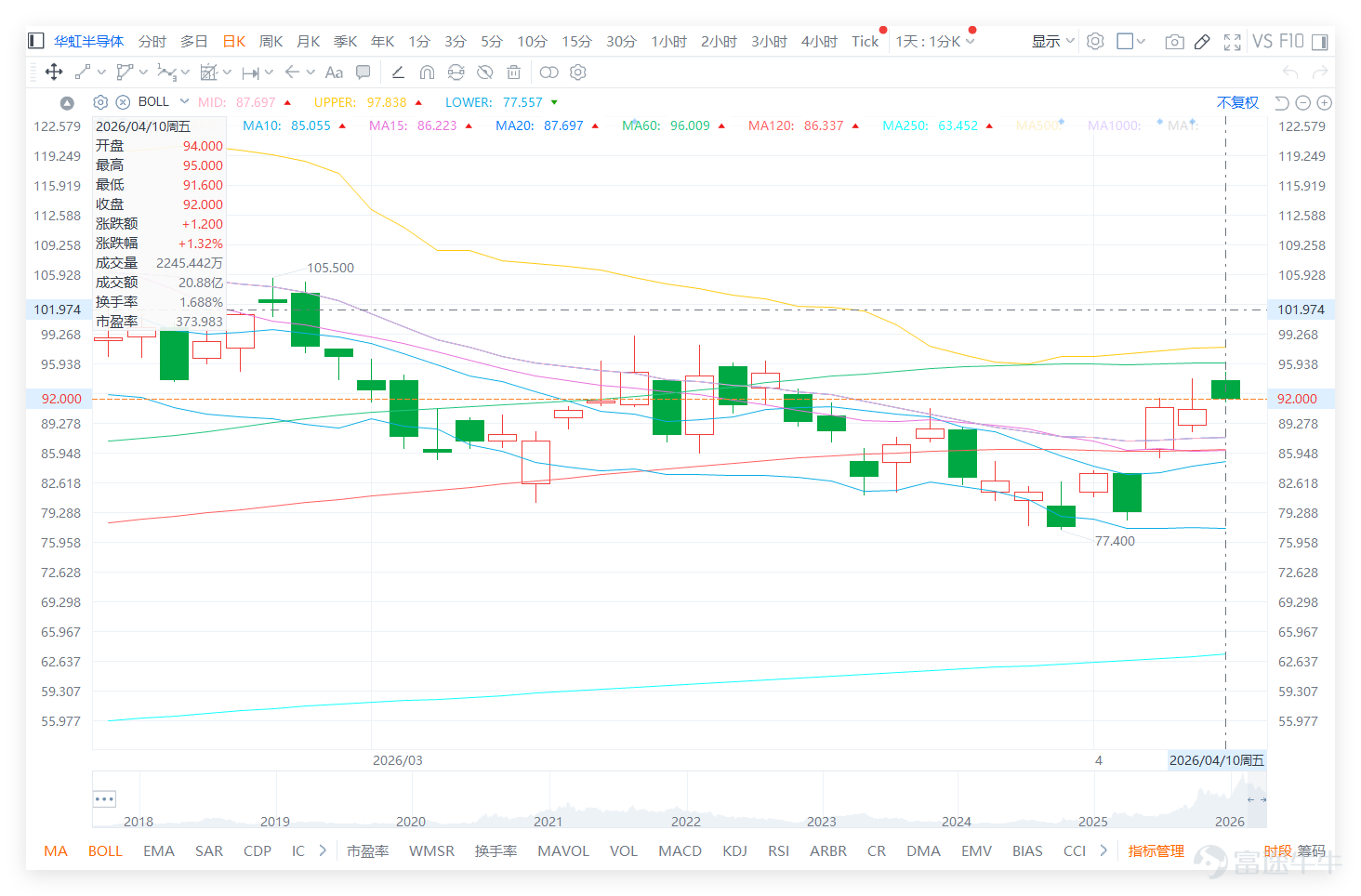
Task: Toggle the left sidebar panel
Action: 36,41
